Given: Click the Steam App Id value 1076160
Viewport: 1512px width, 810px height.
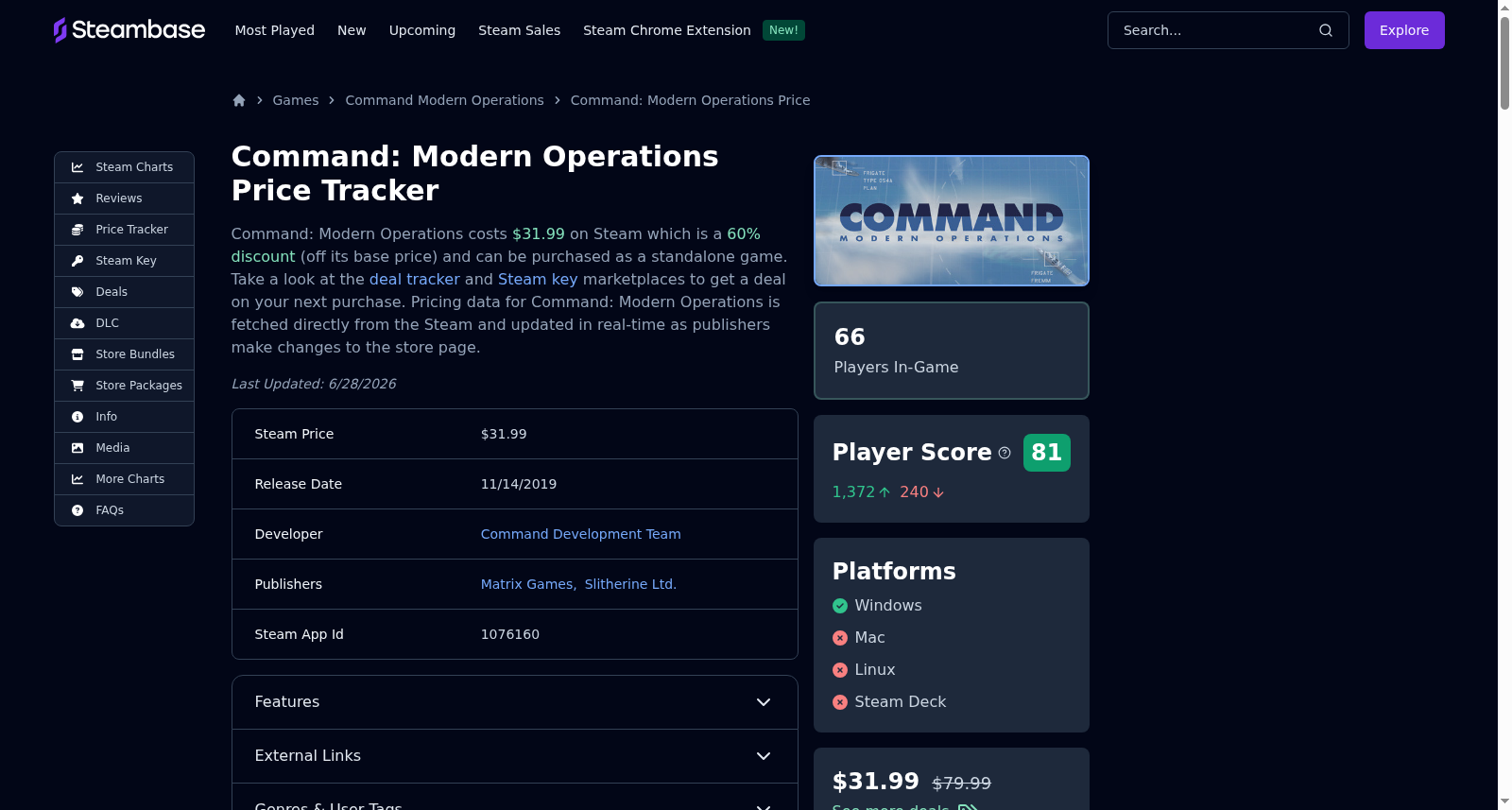Looking at the screenshot, I should click(x=510, y=634).
